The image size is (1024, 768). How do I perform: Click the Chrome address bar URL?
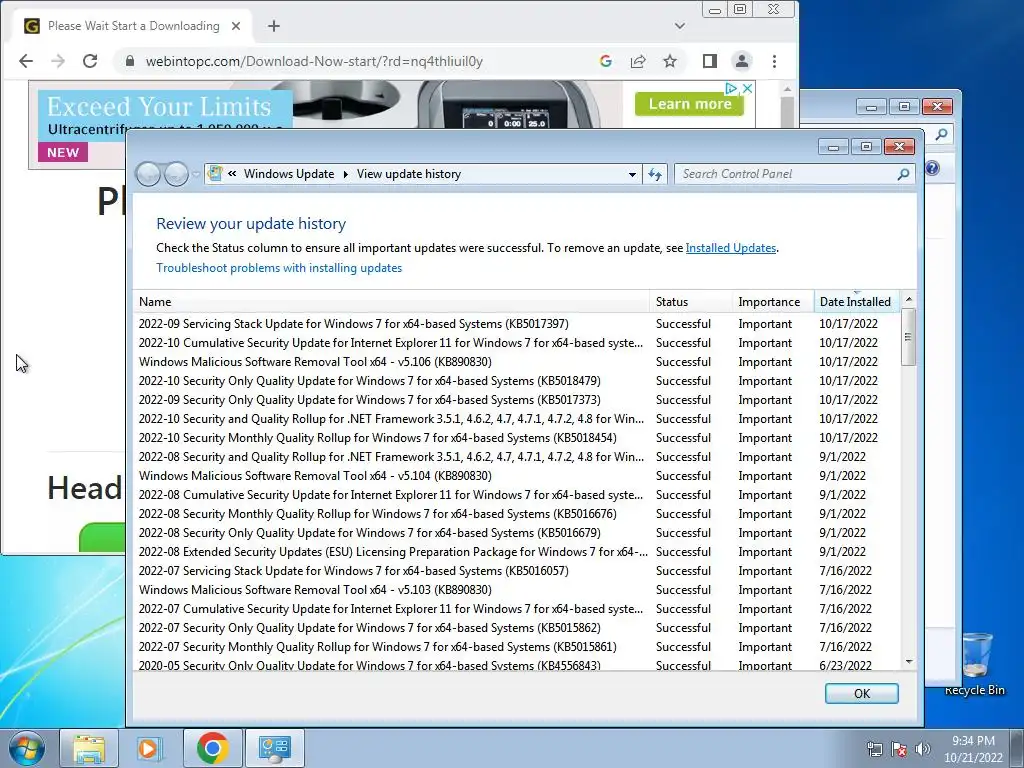(x=314, y=61)
